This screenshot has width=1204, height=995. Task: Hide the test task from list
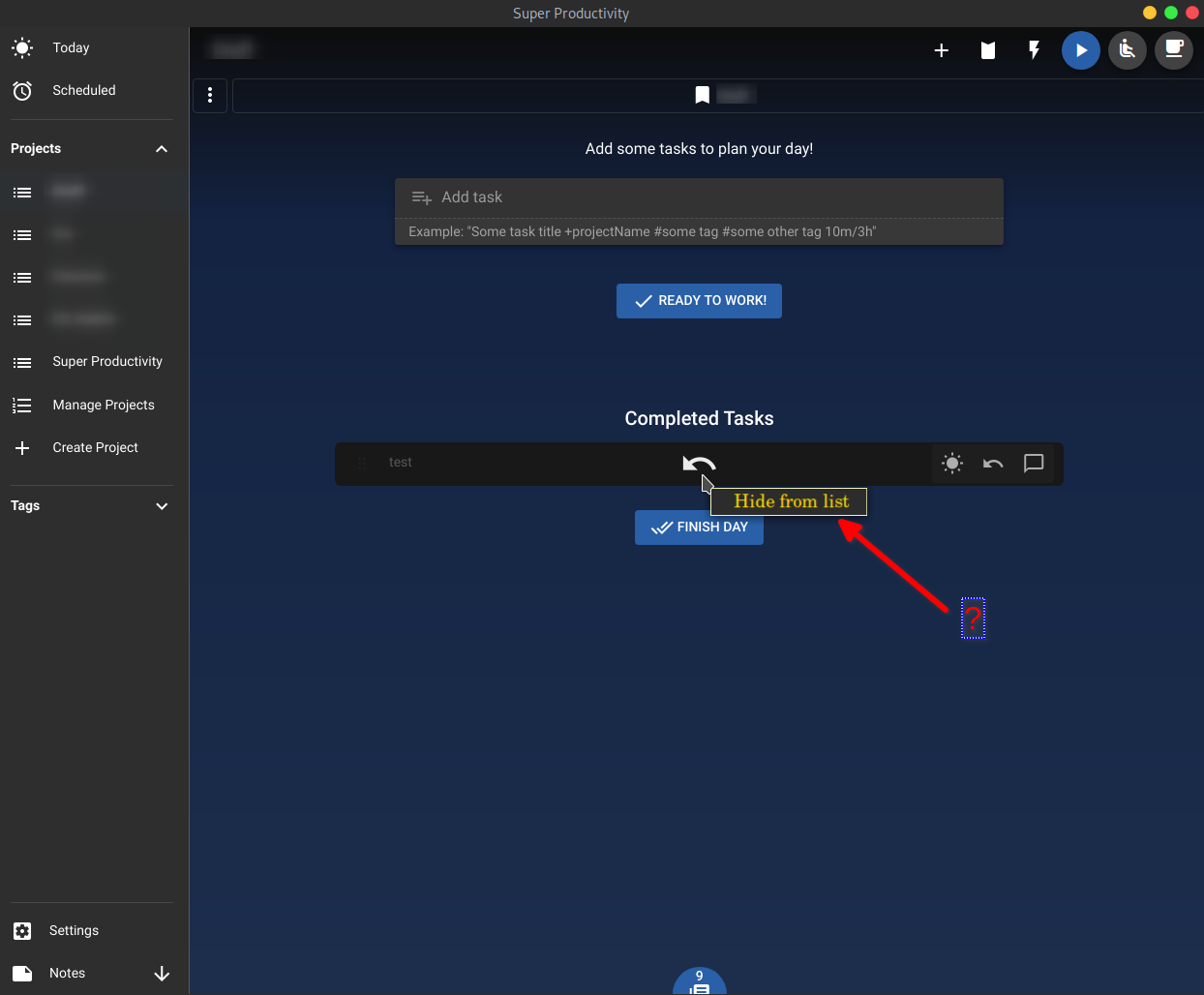point(700,464)
